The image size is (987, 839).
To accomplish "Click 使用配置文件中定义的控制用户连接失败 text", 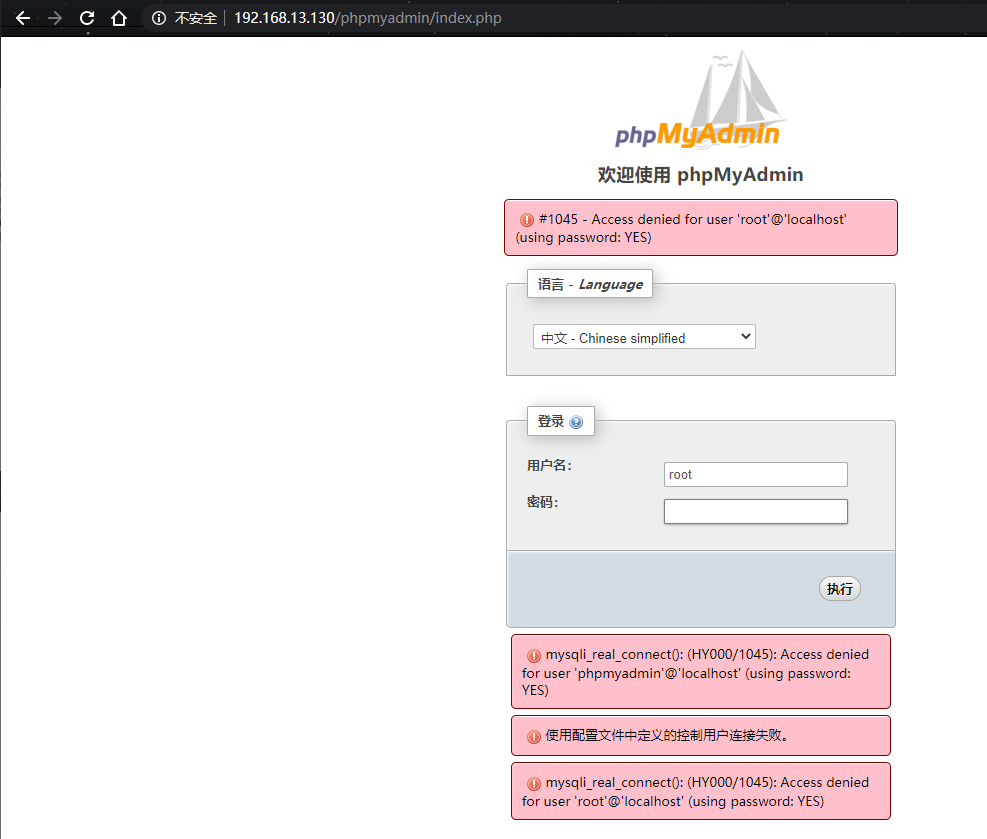I will coord(667,735).
